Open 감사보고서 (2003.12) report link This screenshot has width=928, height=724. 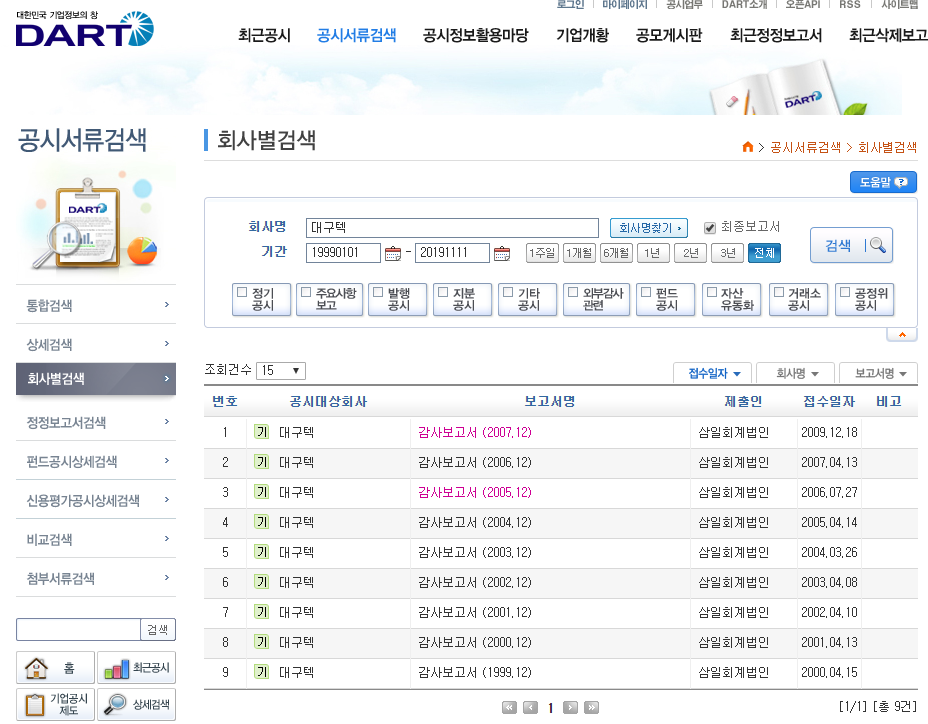tap(475, 552)
